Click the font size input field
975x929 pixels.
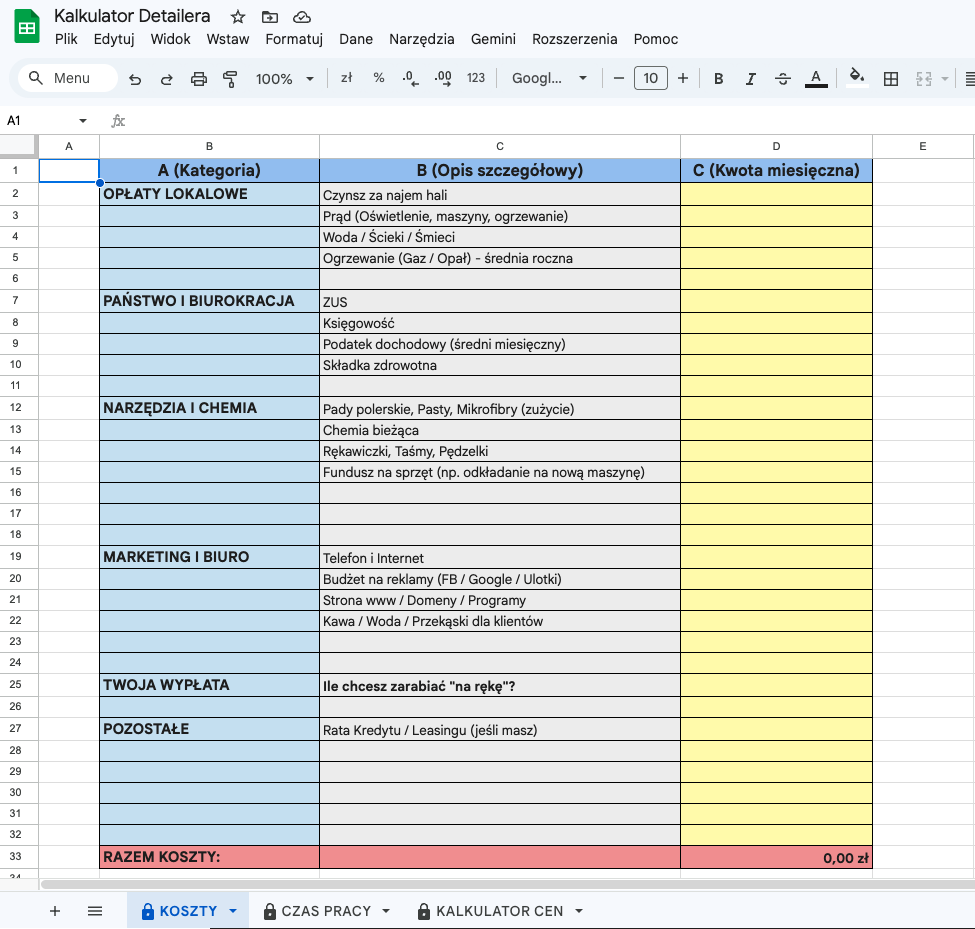(x=650, y=78)
